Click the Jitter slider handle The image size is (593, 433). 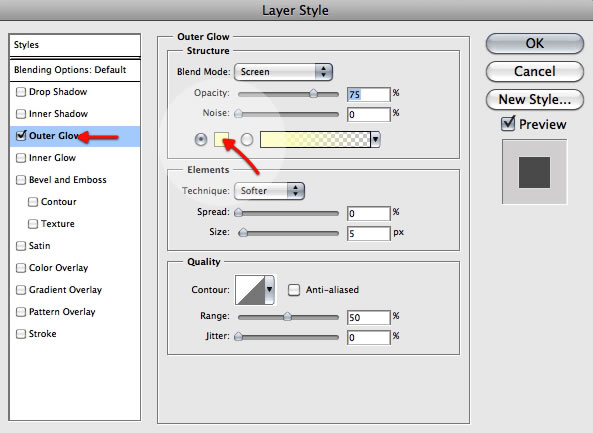point(238,336)
